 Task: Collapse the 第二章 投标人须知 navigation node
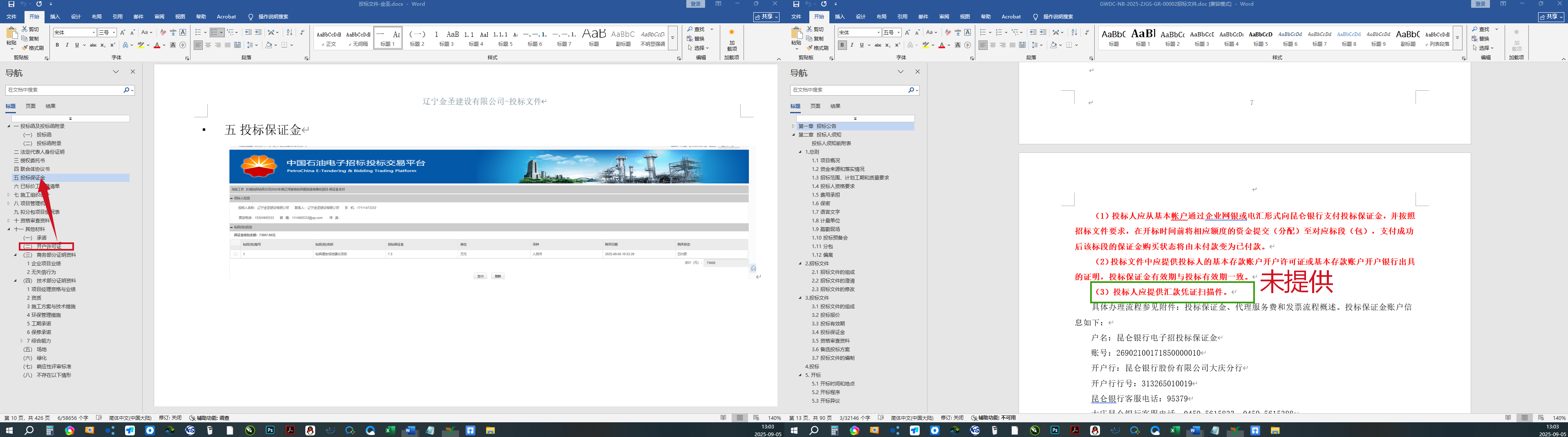pos(794,135)
